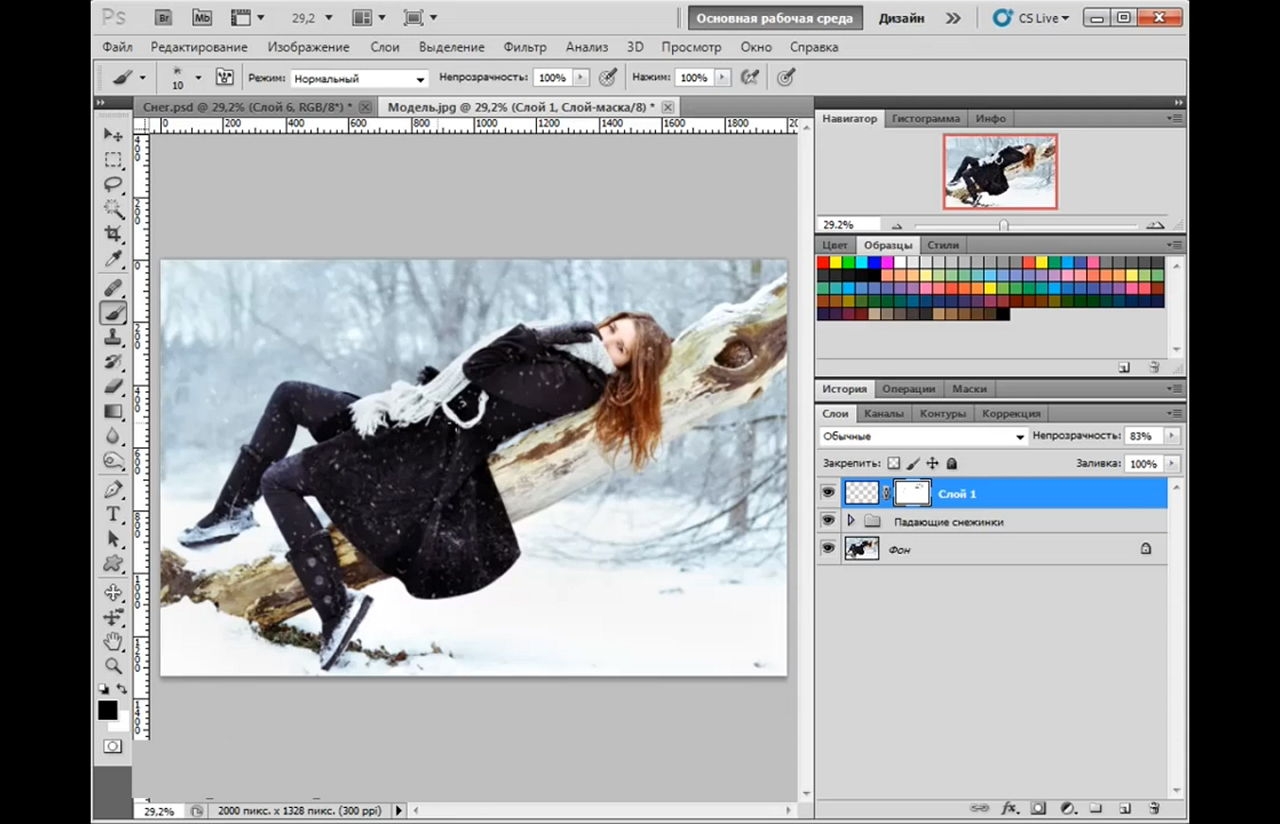Select the Pen tool
The height and width of the screenshot is (824, 1280).
[113, 490]
